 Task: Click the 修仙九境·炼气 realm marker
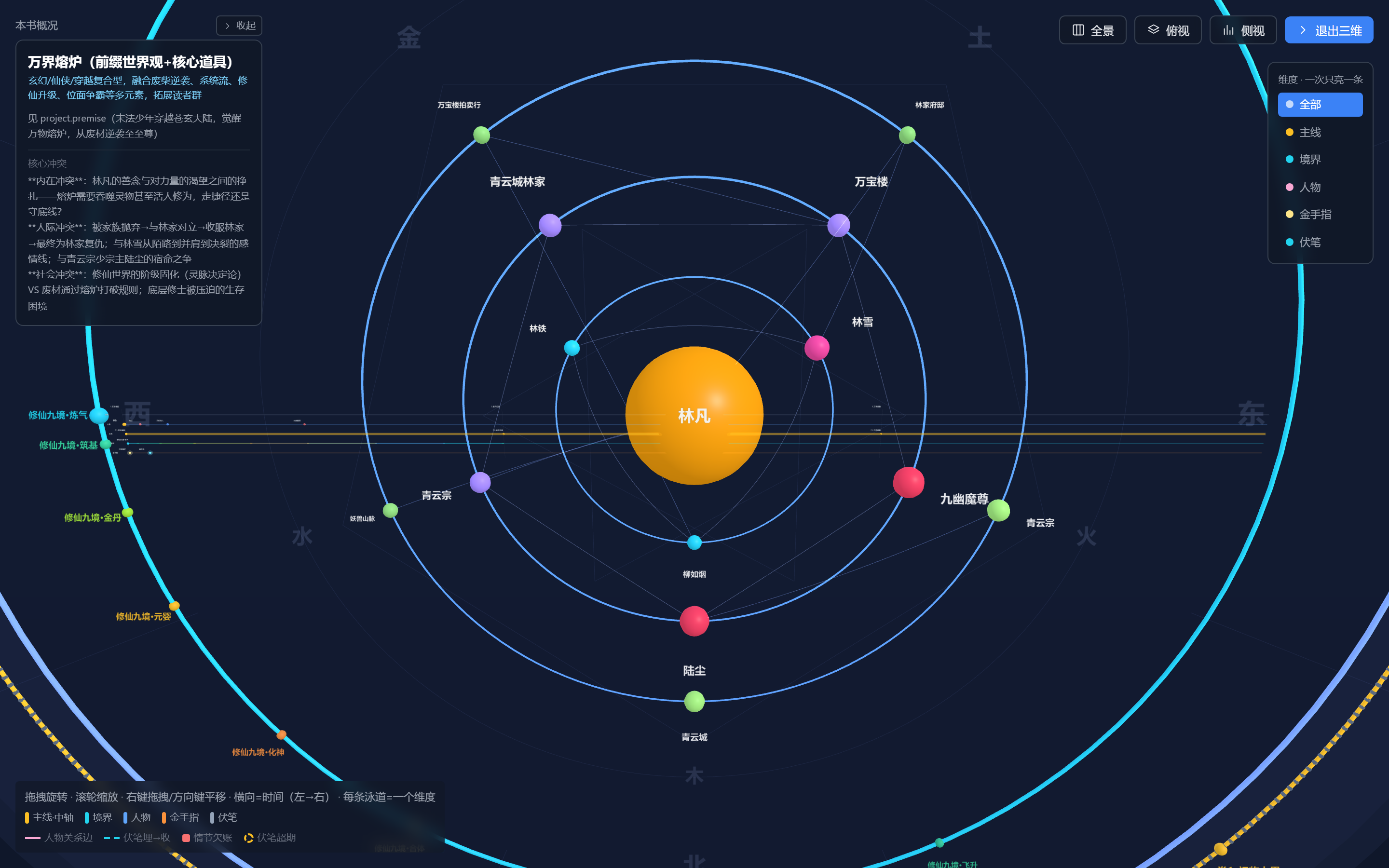click(x=99, y=415)
